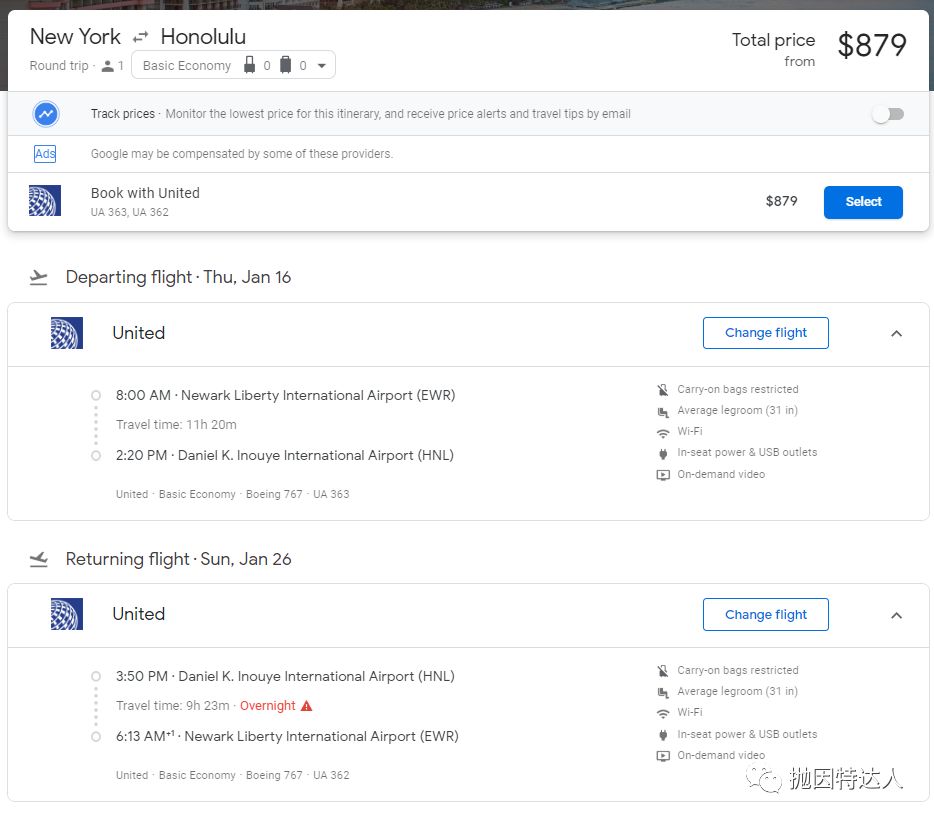Image resolution: width=934 pixels, height=820 pixels.
Task: Click the Round trip label
Action: [59, 66]
